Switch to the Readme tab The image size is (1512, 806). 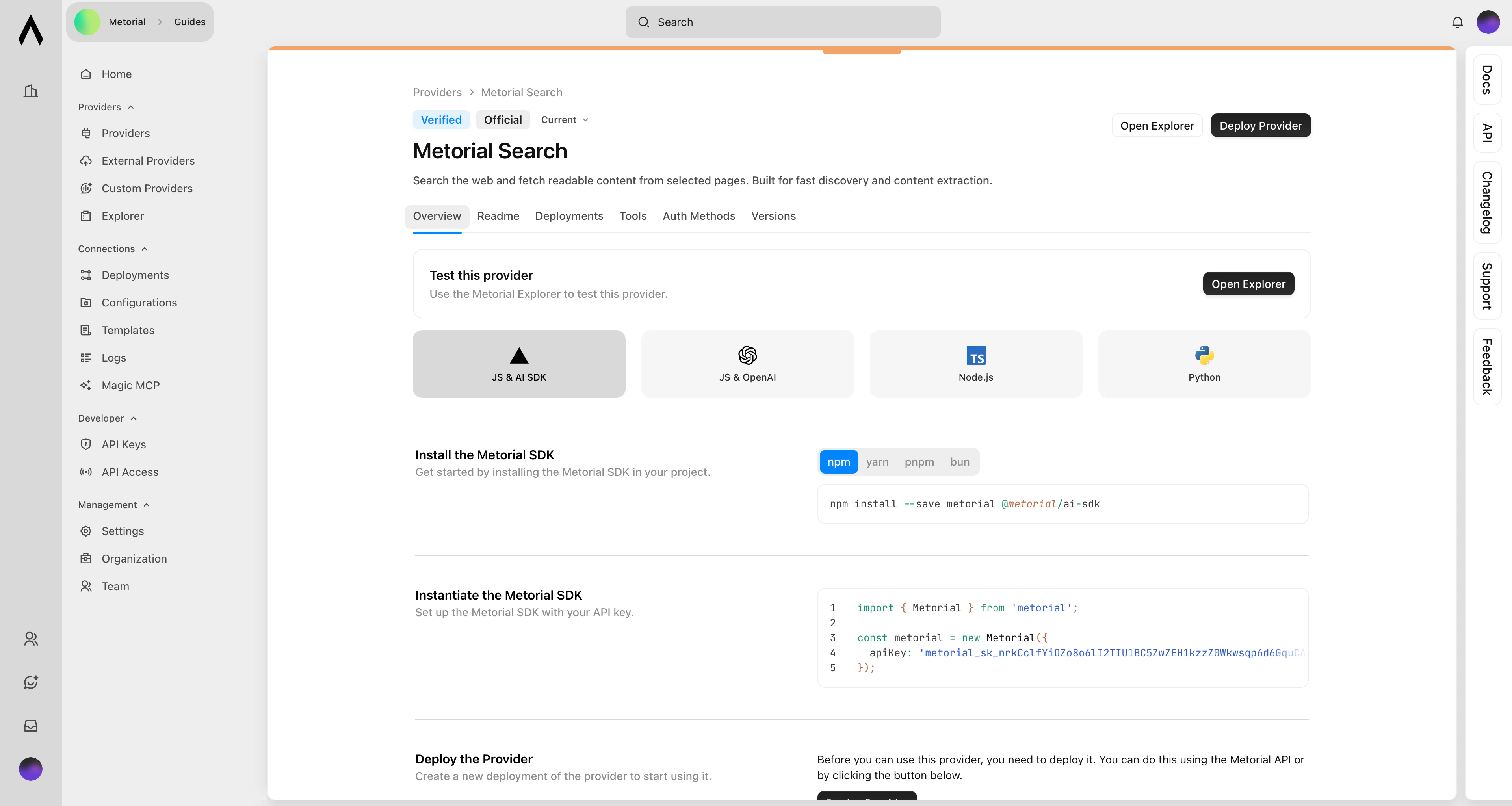(x=498, y=216)
